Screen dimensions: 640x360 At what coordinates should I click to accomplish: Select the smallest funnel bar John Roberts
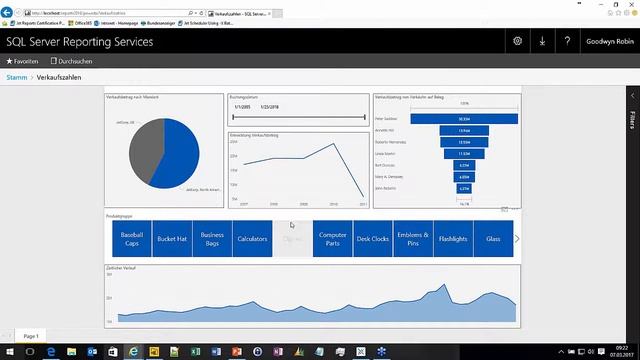point(464,189)
